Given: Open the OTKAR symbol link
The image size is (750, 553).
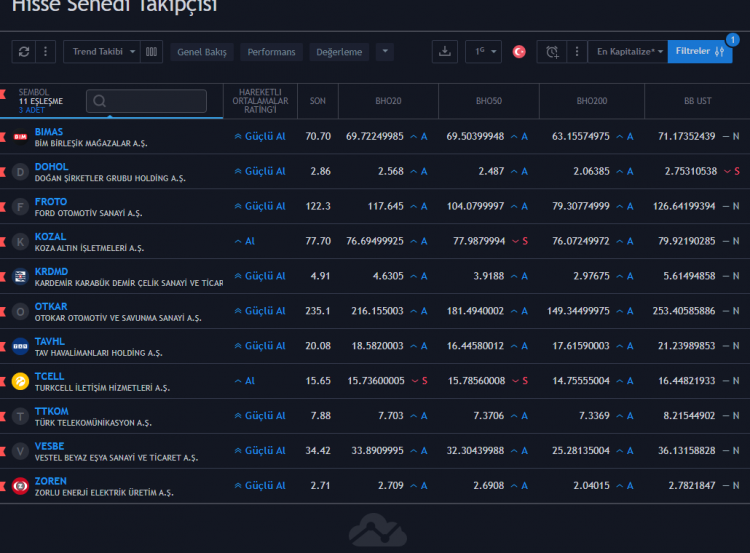Looking at the screenshot, I should tap(51, 307).
